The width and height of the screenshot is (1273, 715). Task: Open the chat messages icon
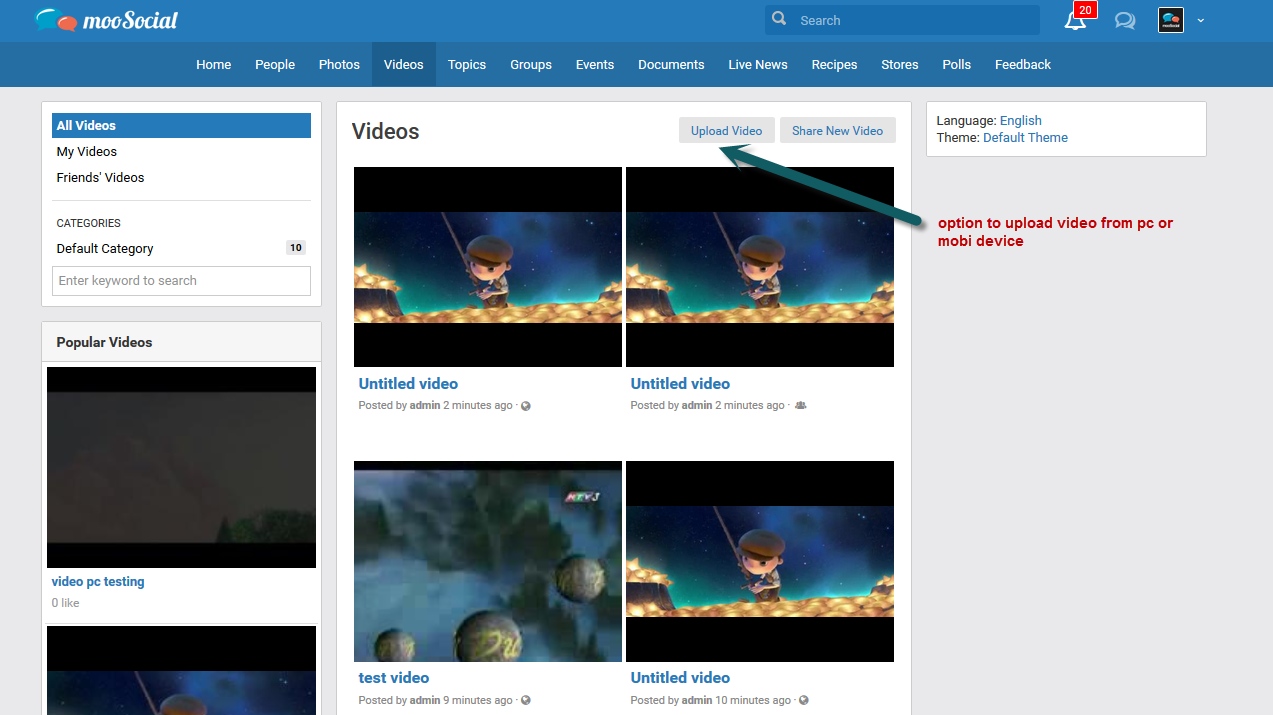1125,21
